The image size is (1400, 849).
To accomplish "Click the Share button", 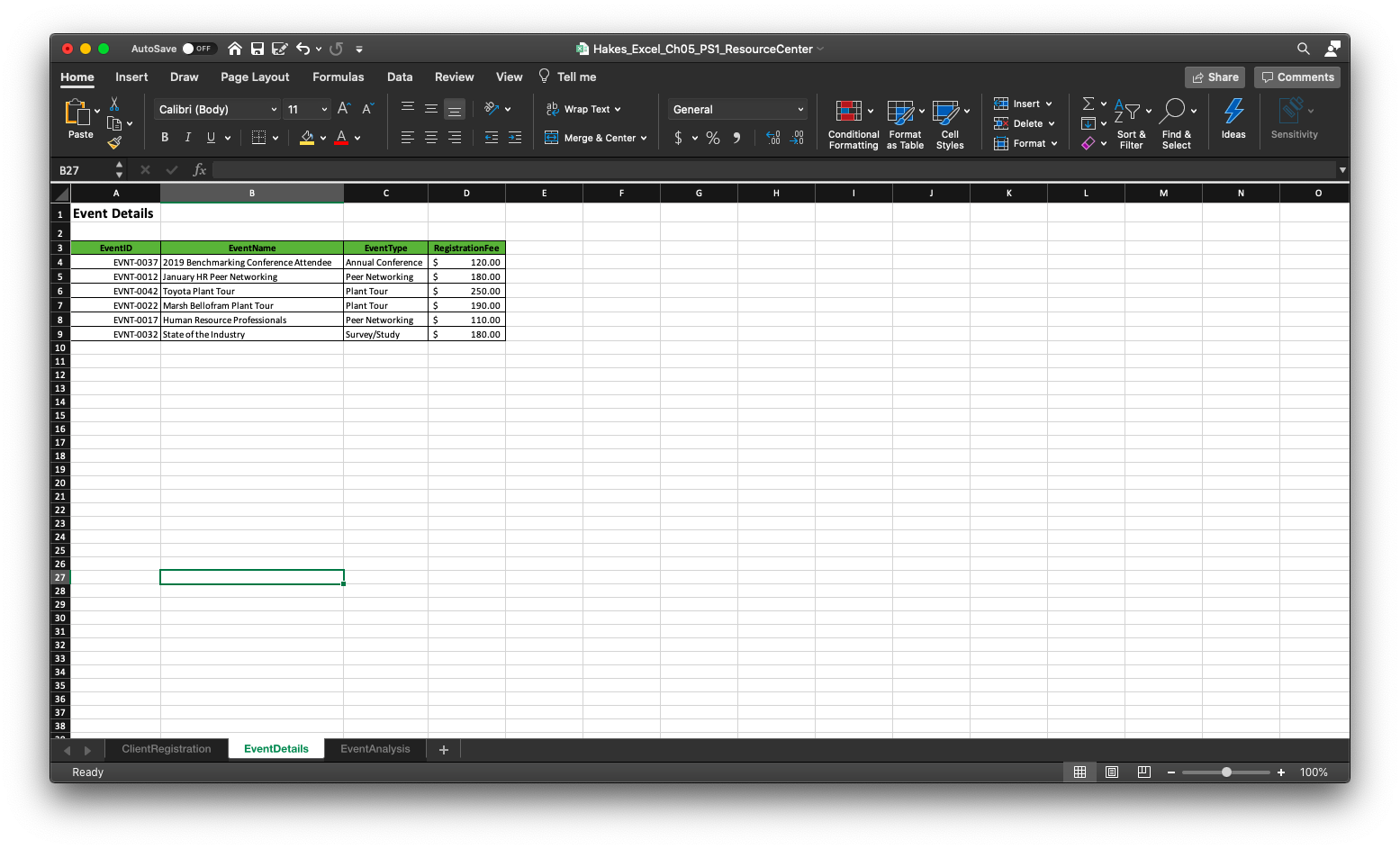I will [x=1214, y=77].
